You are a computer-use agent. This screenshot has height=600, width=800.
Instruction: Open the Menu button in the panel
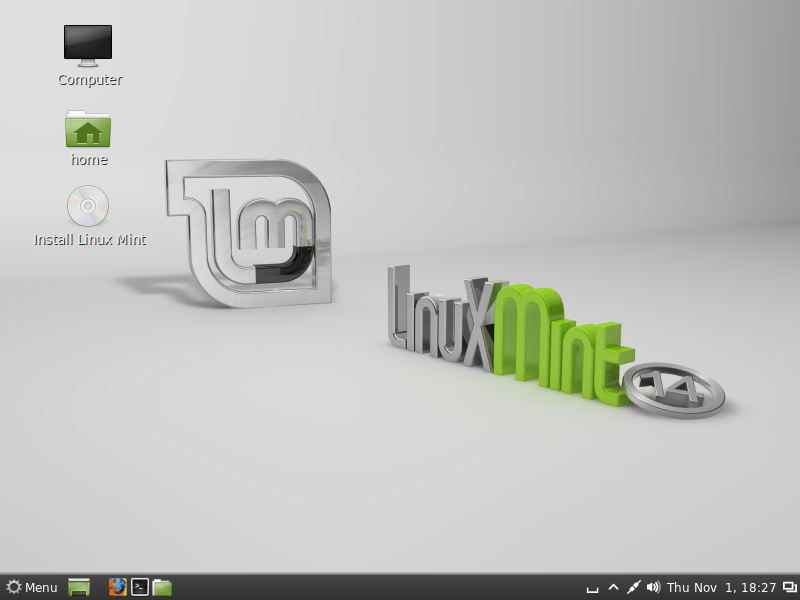[x=32, y=587]
